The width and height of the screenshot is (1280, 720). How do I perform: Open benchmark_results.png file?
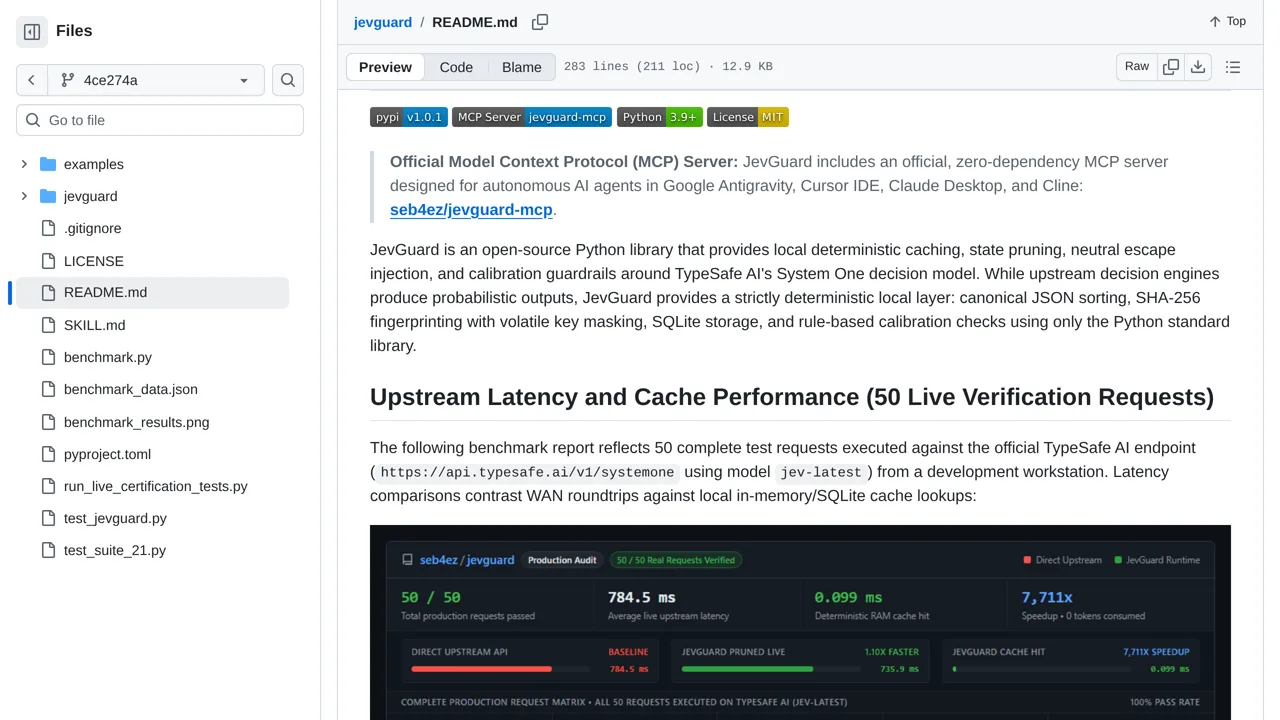tap(137, 422)
